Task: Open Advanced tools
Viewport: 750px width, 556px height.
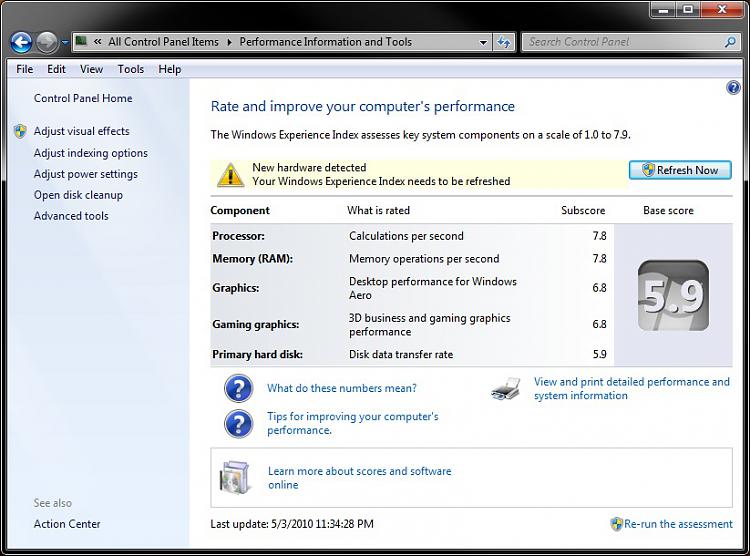Action: [71, 216]
